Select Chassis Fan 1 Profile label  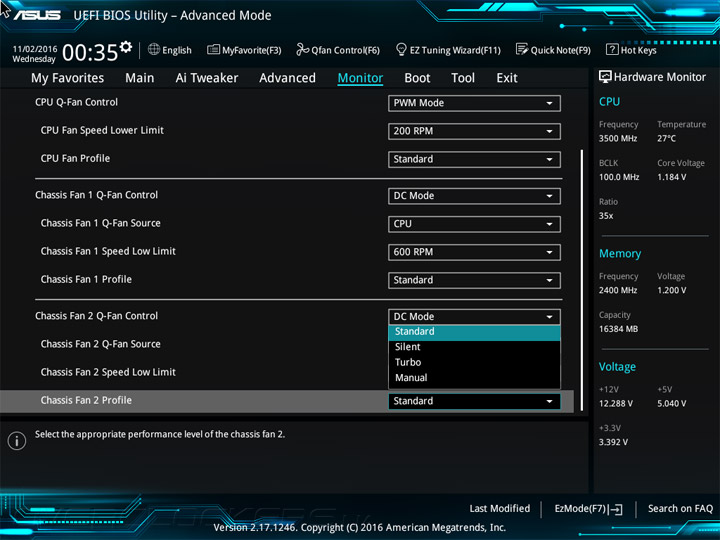(86, 279)
